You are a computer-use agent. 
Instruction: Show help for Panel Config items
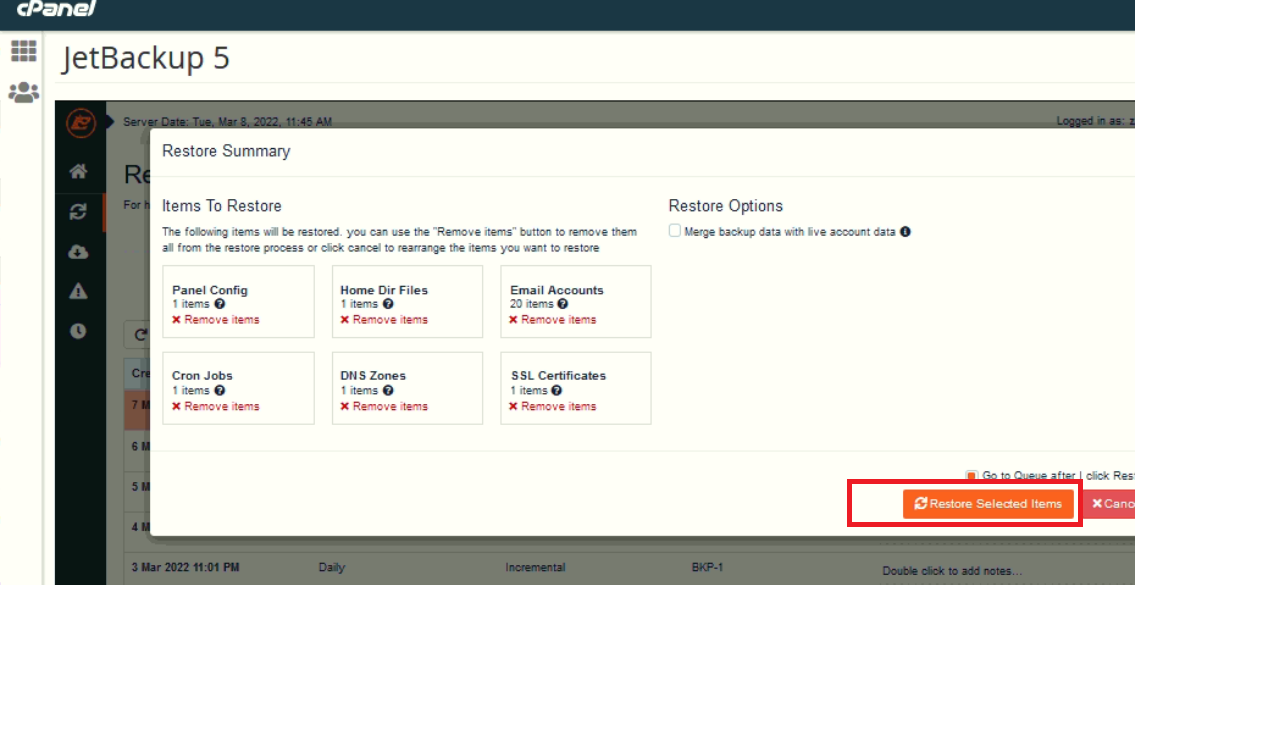(x=220, y=304)
